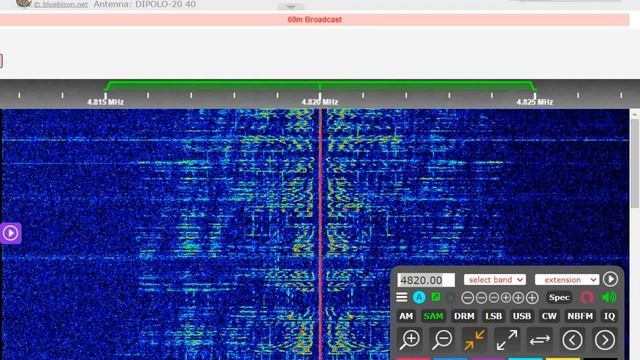
Task: Page waterfall left with circled left chevron
Action: click(572, 340)
